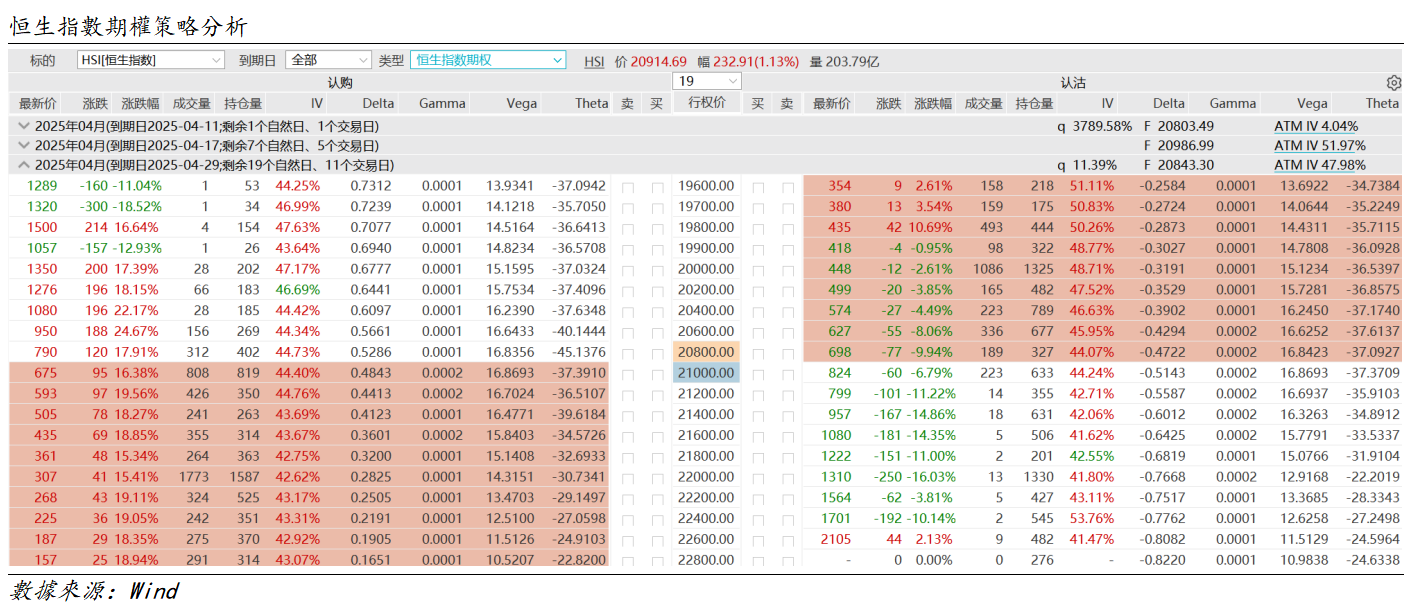The image size is (1418, 609).
Task: Select the 22800.00 strike cell
Action: click(x=707, y=560)
